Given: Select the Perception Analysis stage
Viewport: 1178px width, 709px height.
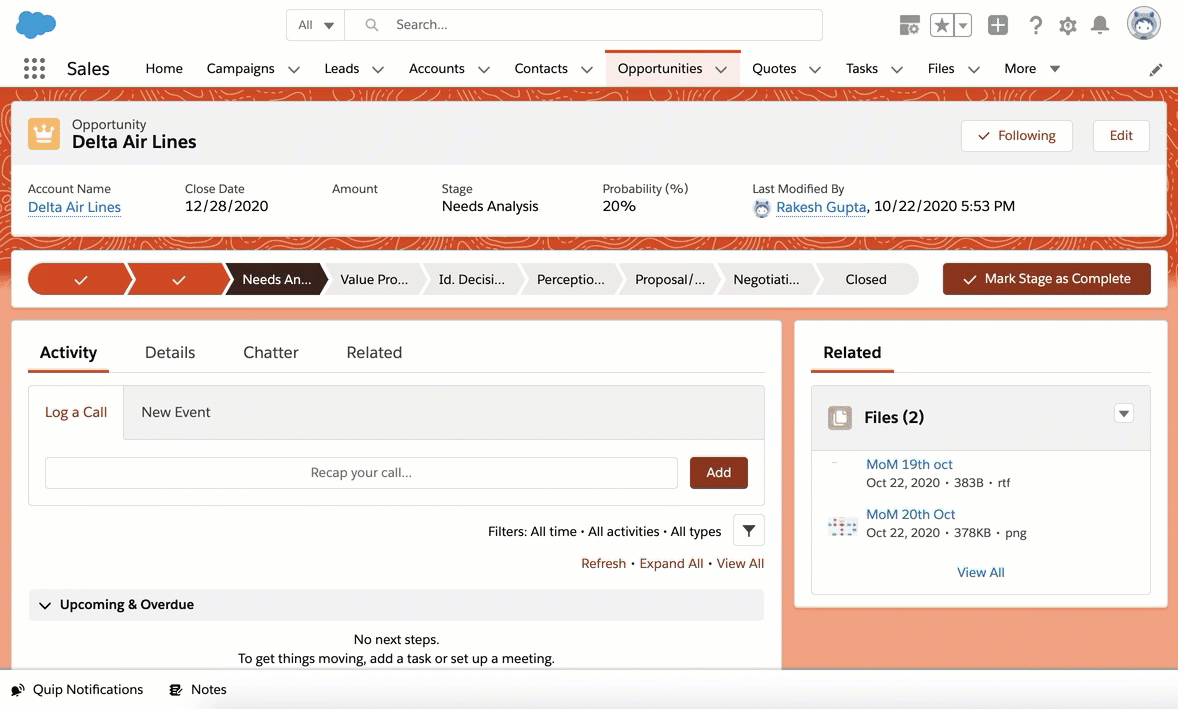Looking at the screenshot, I should coord(570,279).
